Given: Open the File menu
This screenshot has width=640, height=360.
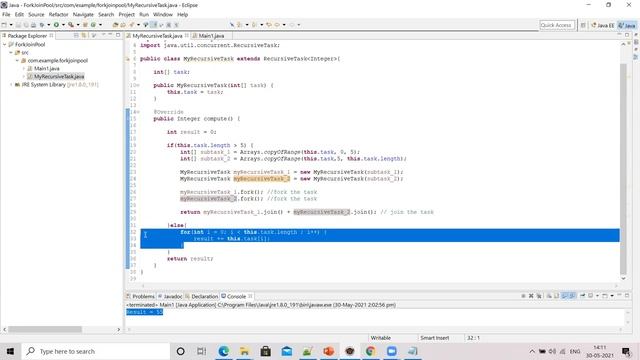Looking at the screenshot, I should [x=6, y=14].
